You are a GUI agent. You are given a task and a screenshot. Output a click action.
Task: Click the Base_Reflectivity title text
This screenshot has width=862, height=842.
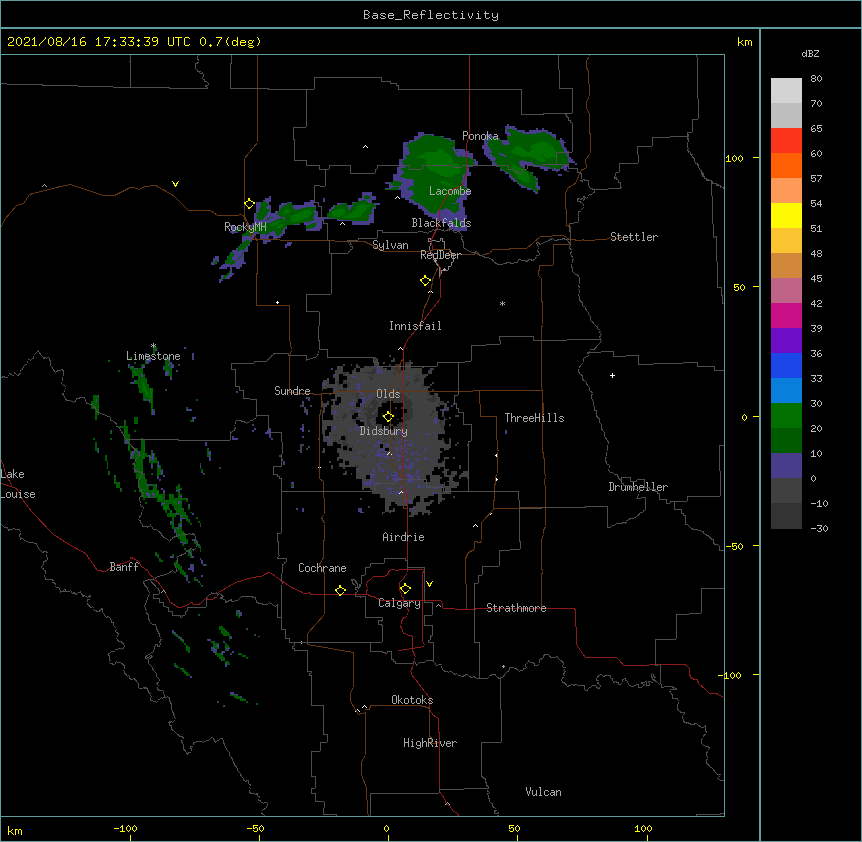(x=431, y=15)
